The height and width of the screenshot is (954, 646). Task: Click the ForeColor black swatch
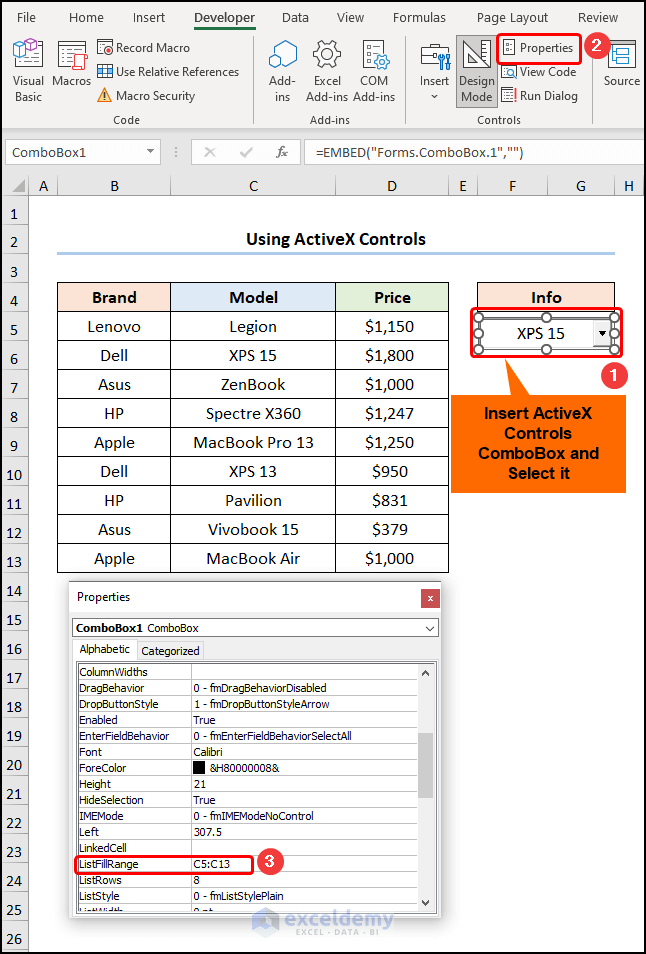pos(199,768)
